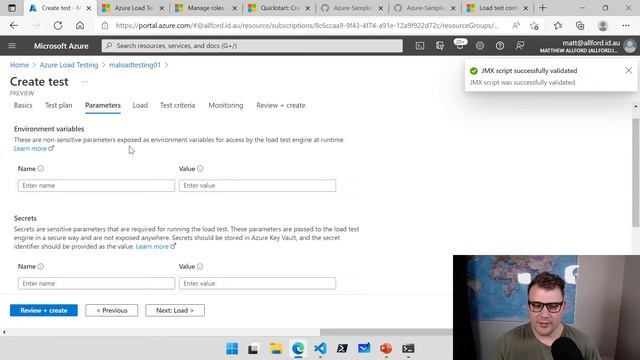Open Cloud Shell from the top bar
This screenshot has width=640, height=360.
420,46
